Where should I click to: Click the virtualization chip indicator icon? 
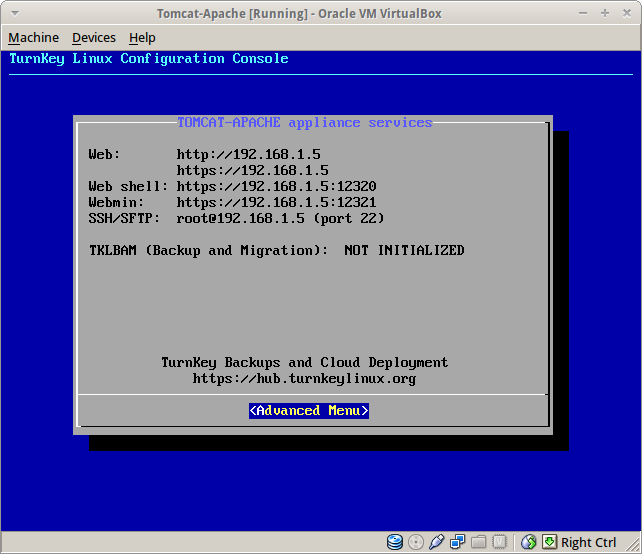pyautogui.click(x=499, y=542)
